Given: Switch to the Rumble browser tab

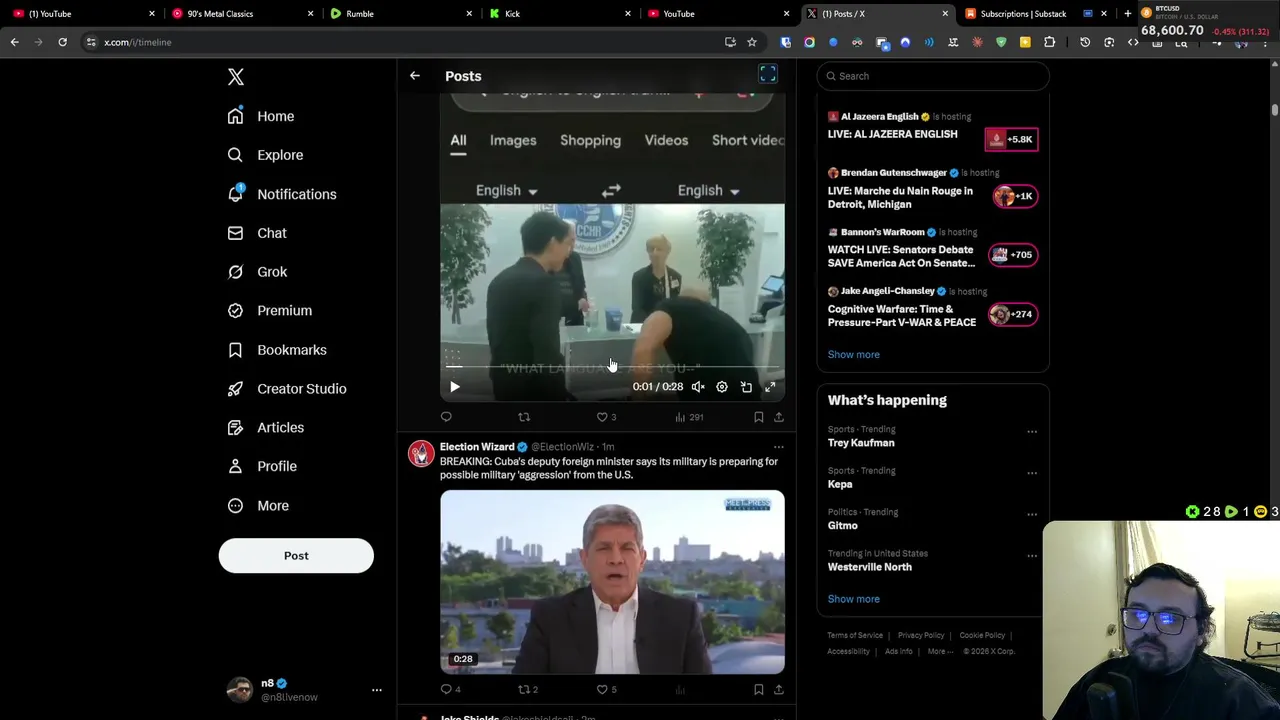Looking at the screenshot, I should pyautogui.click(x=400, y=14).
